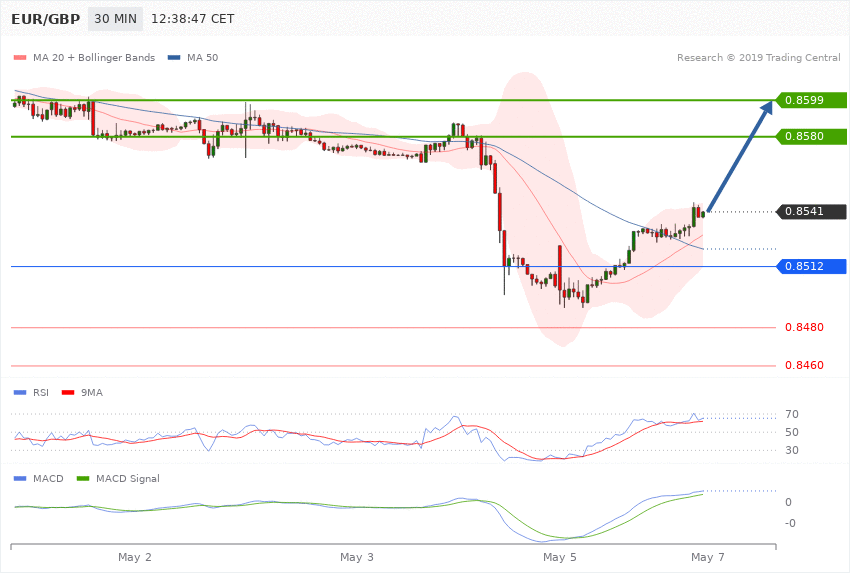This screenshot has width=850, height=576.
Task: Click the May 2 date label
Action: pos(135,557)
